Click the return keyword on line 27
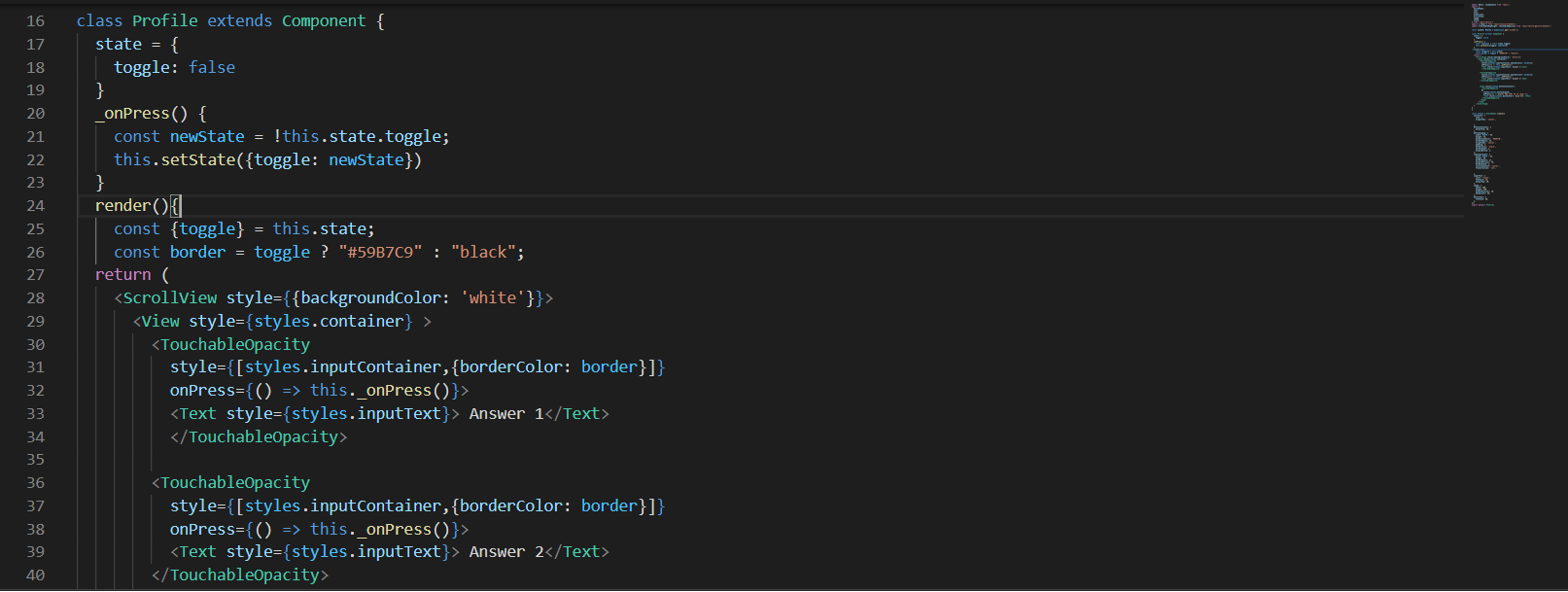 [123, 274]
